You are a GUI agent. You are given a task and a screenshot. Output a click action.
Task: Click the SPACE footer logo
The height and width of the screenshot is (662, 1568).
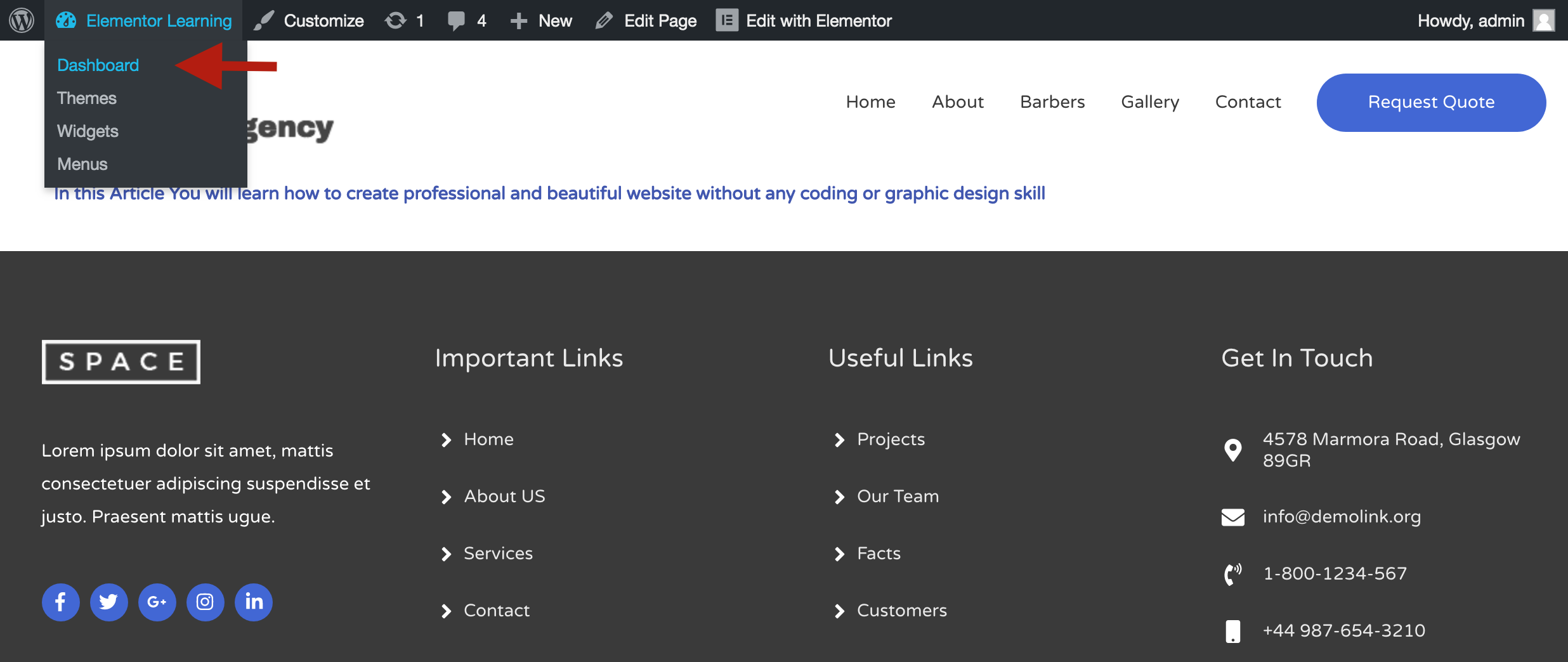(121, 362)
